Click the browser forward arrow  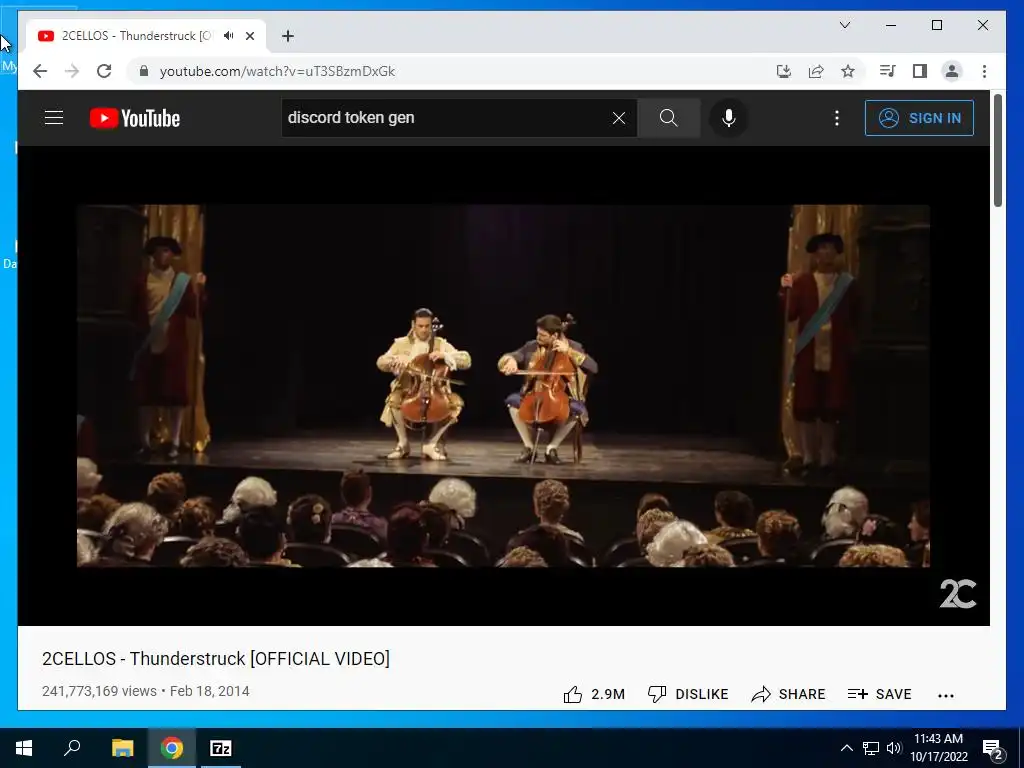(72, 71)
